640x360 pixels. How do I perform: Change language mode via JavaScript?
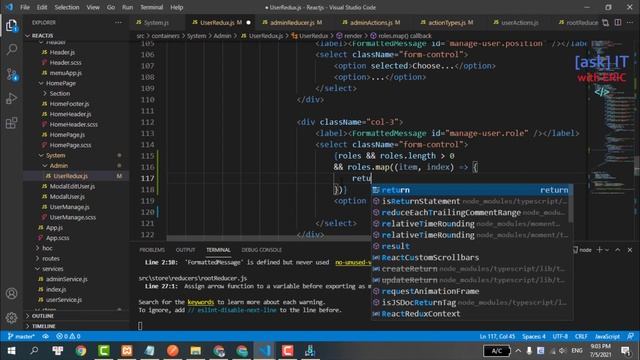(607, 336)
